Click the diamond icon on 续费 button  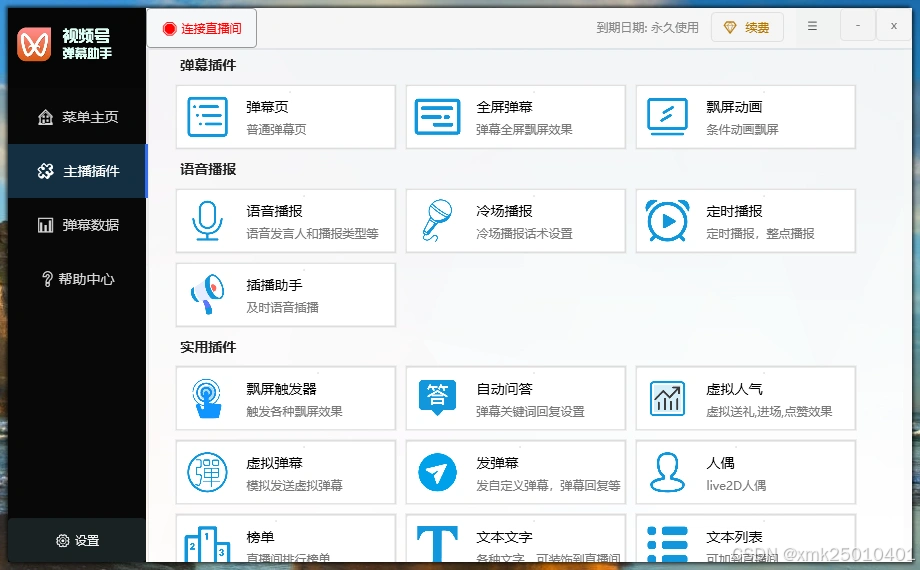pos(729,27)
